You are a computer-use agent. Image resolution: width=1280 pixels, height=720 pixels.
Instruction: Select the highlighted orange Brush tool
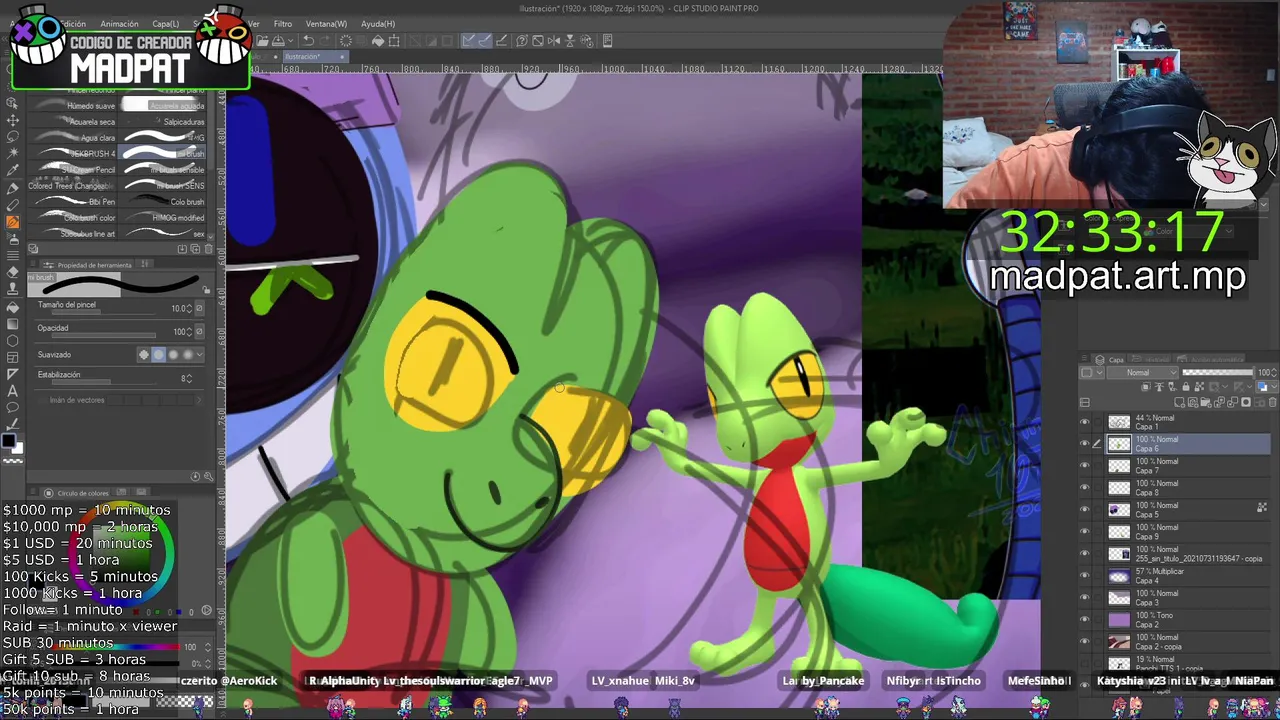(x=12, y=221)
